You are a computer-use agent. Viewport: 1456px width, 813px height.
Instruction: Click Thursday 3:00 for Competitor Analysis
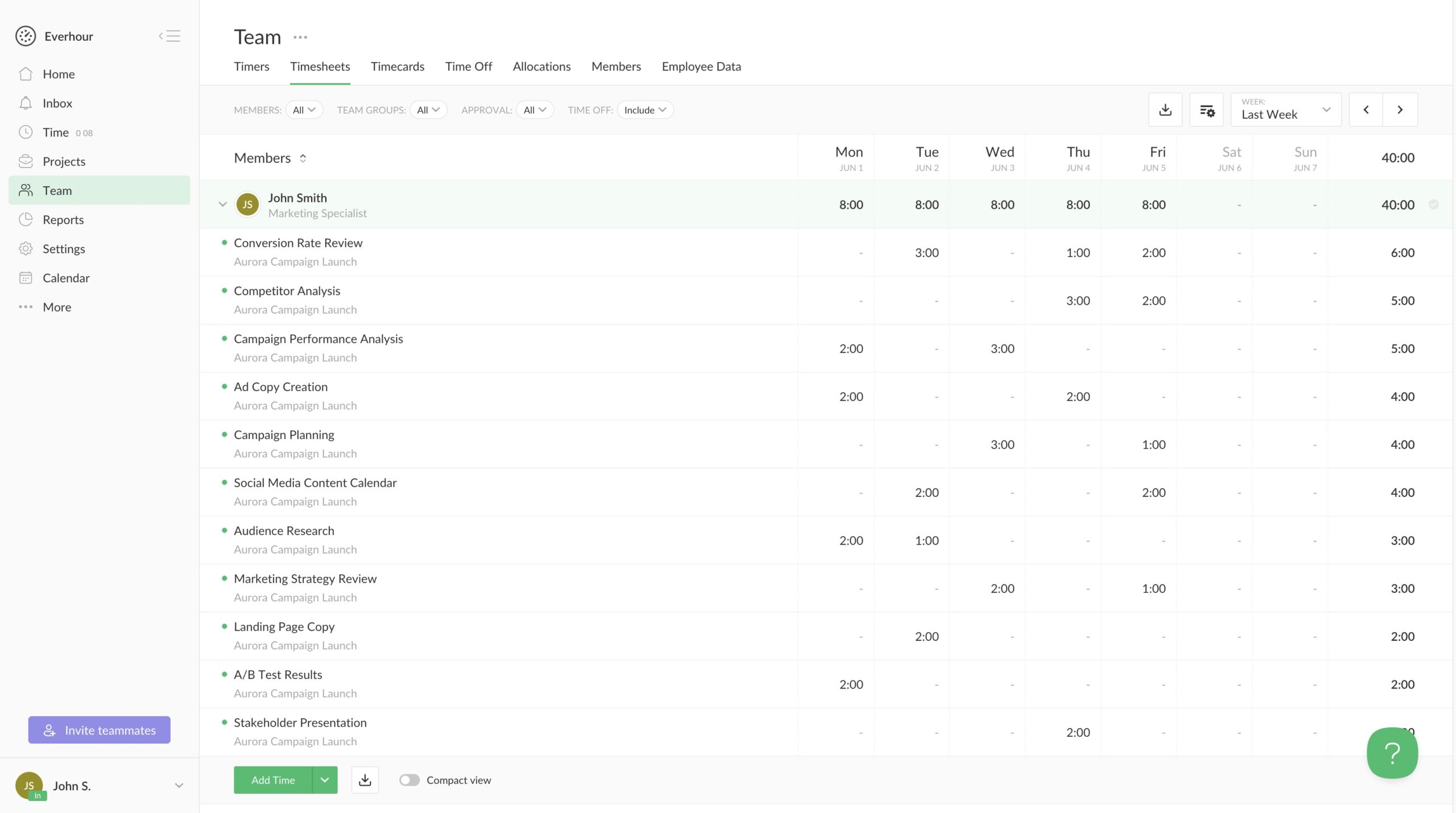click(x=1078, y=301)
